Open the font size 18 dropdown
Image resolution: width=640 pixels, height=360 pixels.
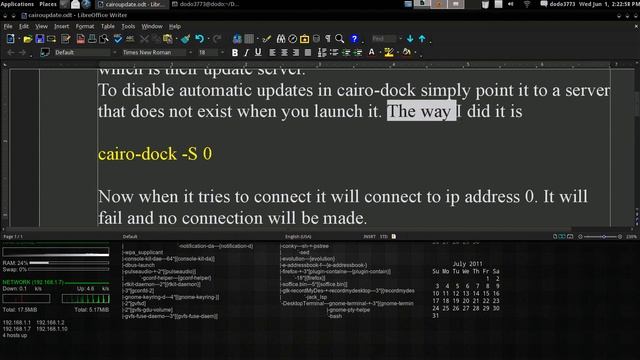[222, 52]
